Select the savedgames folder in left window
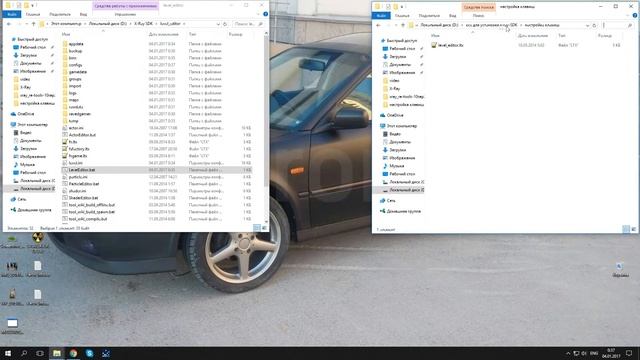This screenshot has height=360, width=640. coord(80,114)
